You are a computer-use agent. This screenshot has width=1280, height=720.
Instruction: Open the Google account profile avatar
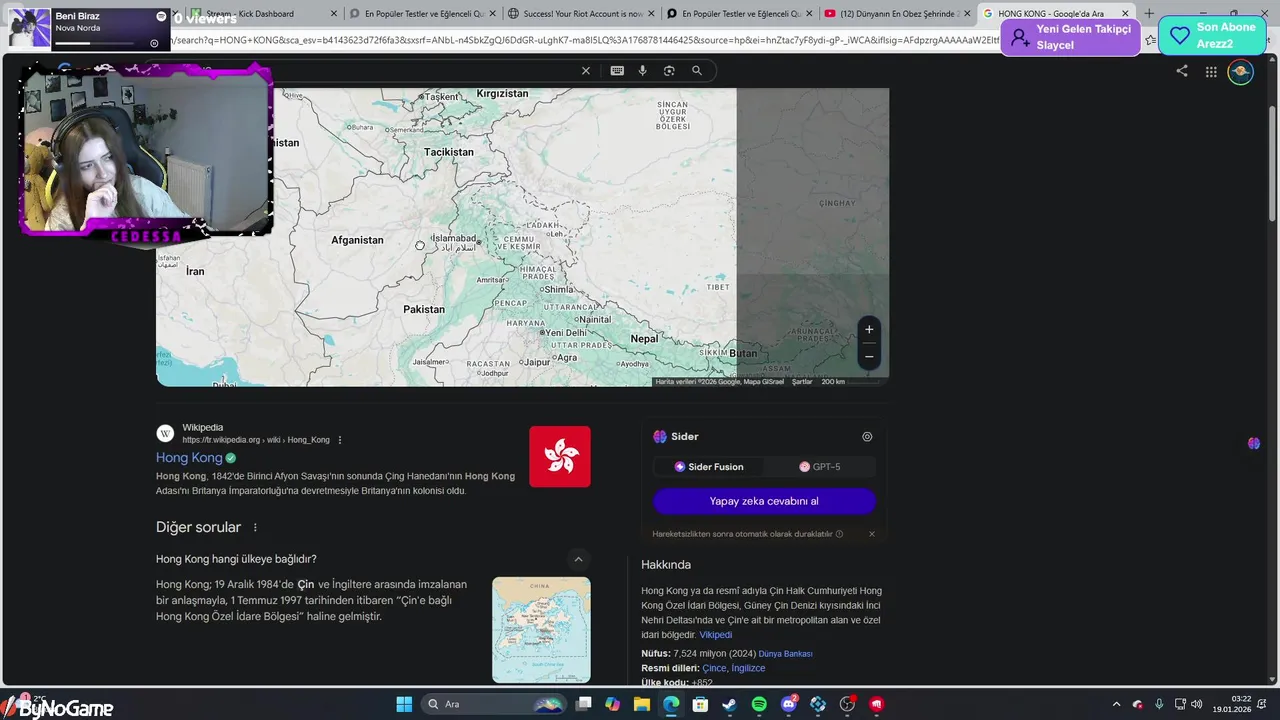click(x=1240, y=72)
